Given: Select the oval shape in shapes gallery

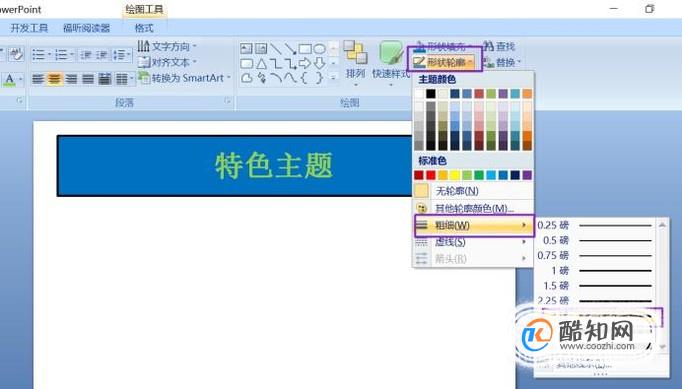Looking at the screenshot, I should tap(320, 49).
